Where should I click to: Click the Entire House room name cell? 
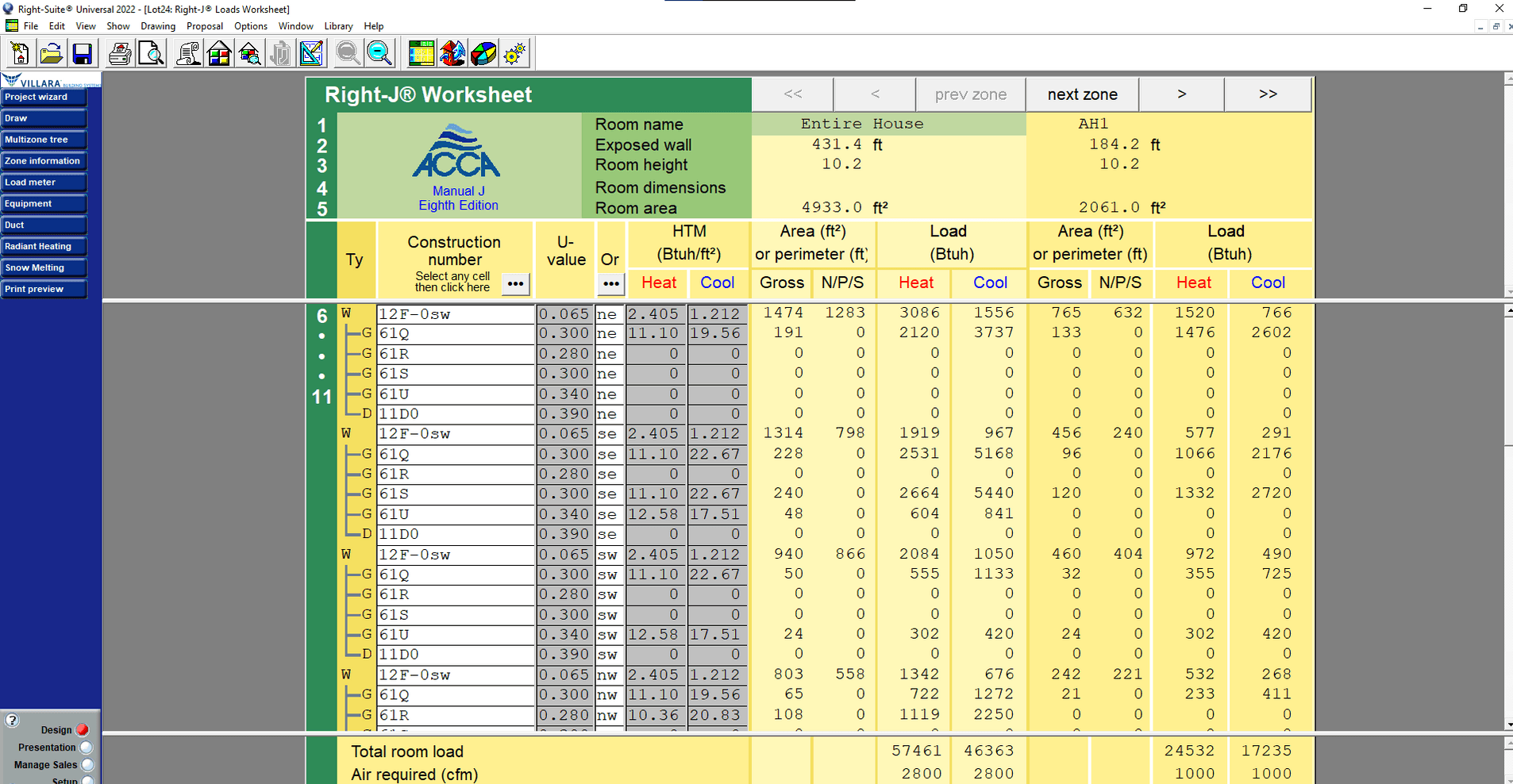(x=889, y=124)
